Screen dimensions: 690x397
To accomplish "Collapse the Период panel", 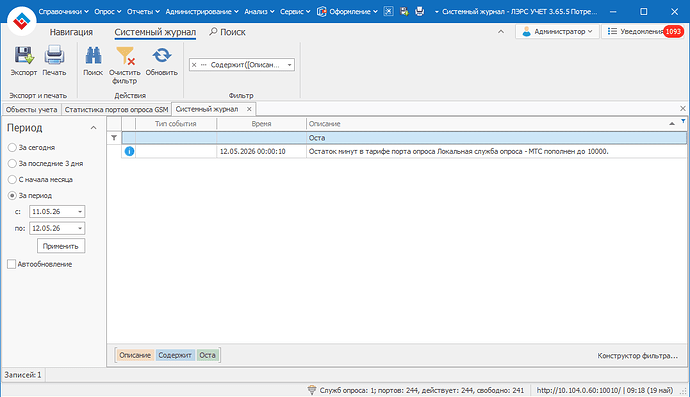I will coord(93,128).
